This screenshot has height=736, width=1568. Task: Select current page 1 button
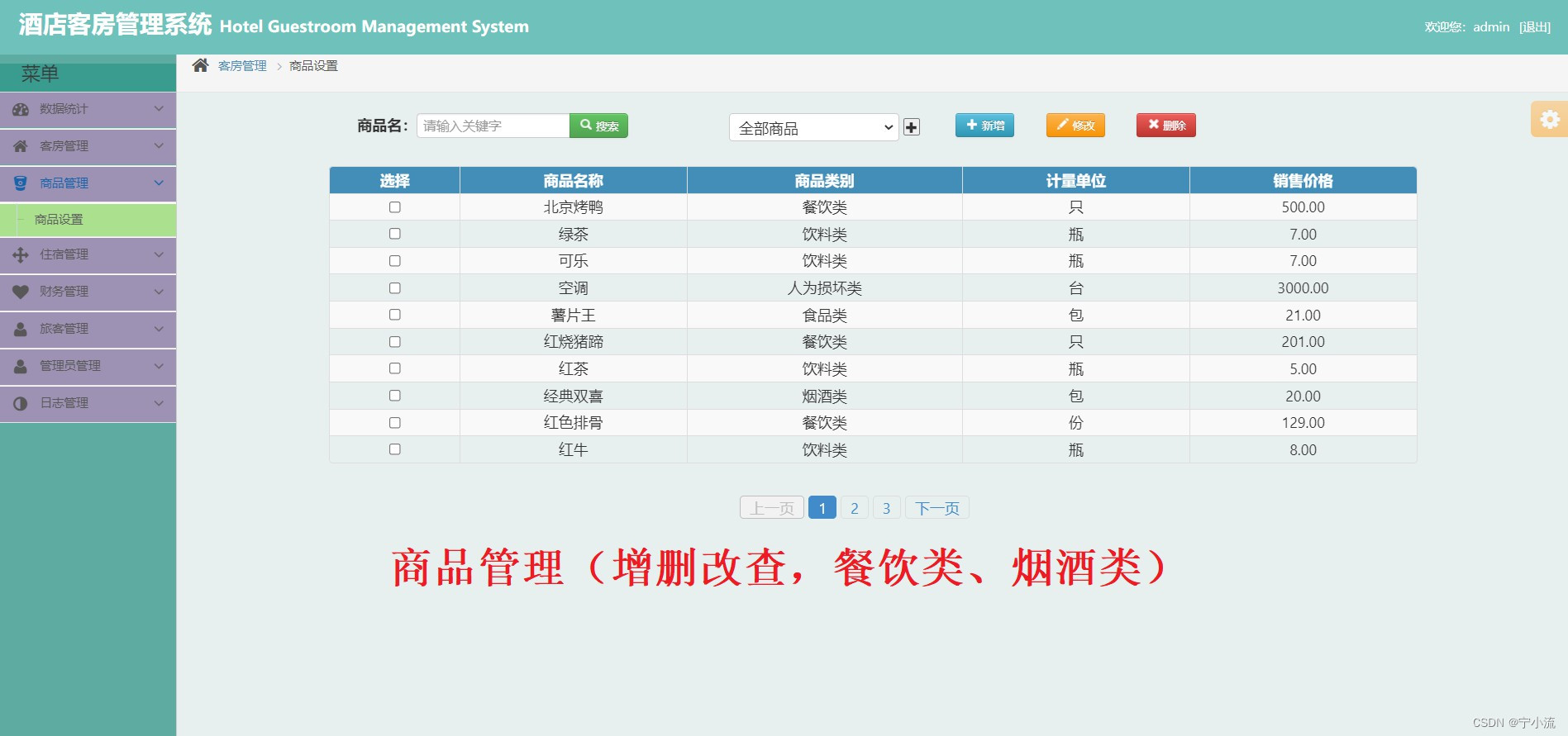click(822, 508)
